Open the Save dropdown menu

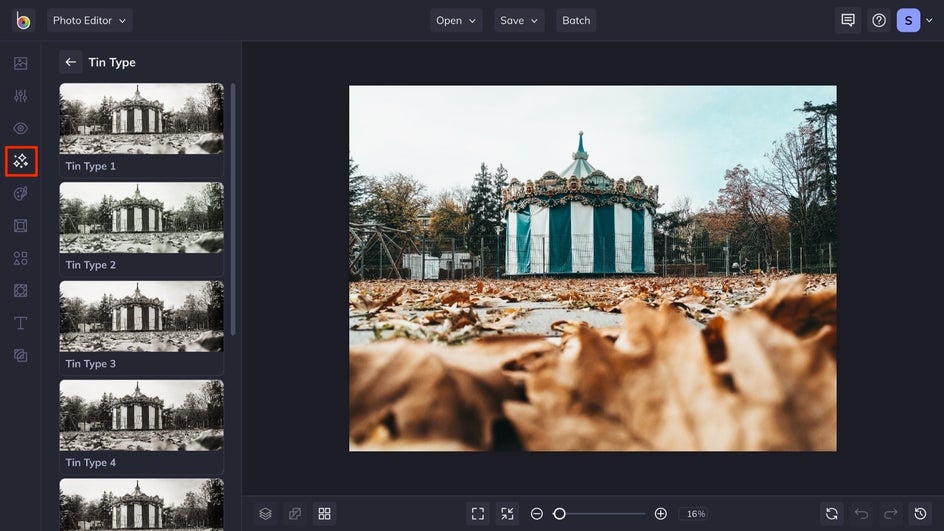click(519, 20)
